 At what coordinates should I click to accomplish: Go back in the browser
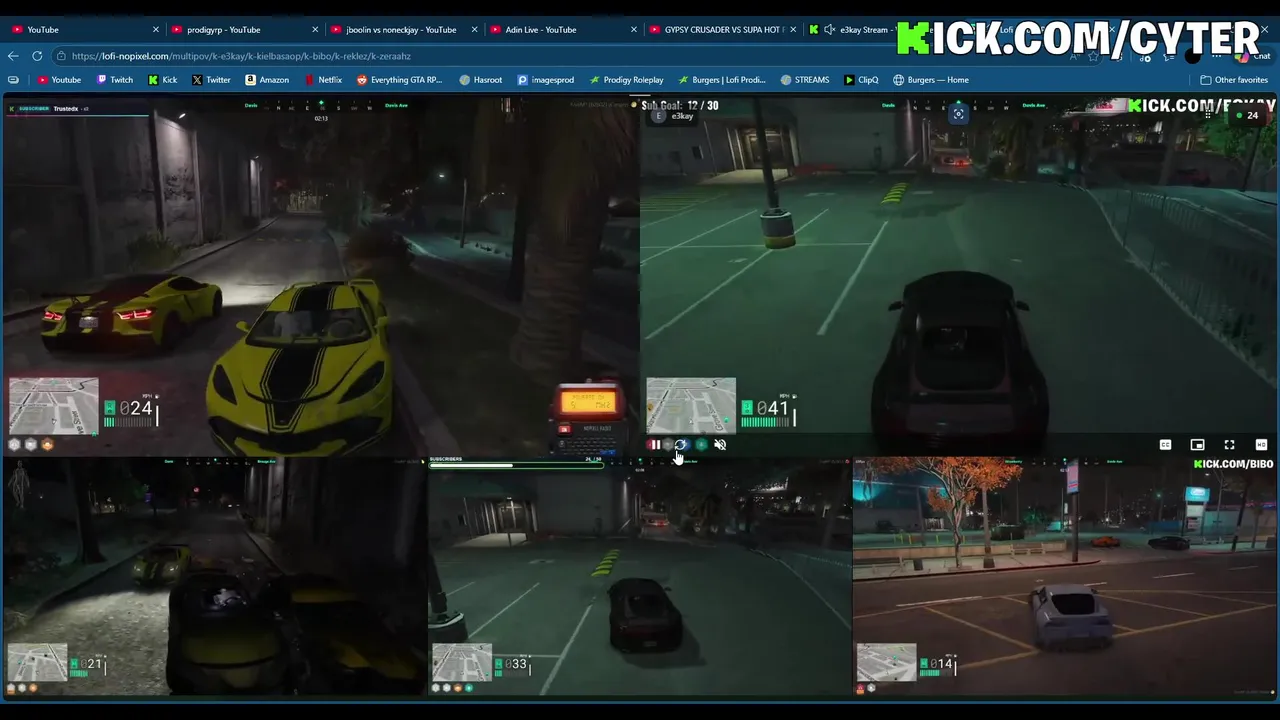tap(13, 56)
